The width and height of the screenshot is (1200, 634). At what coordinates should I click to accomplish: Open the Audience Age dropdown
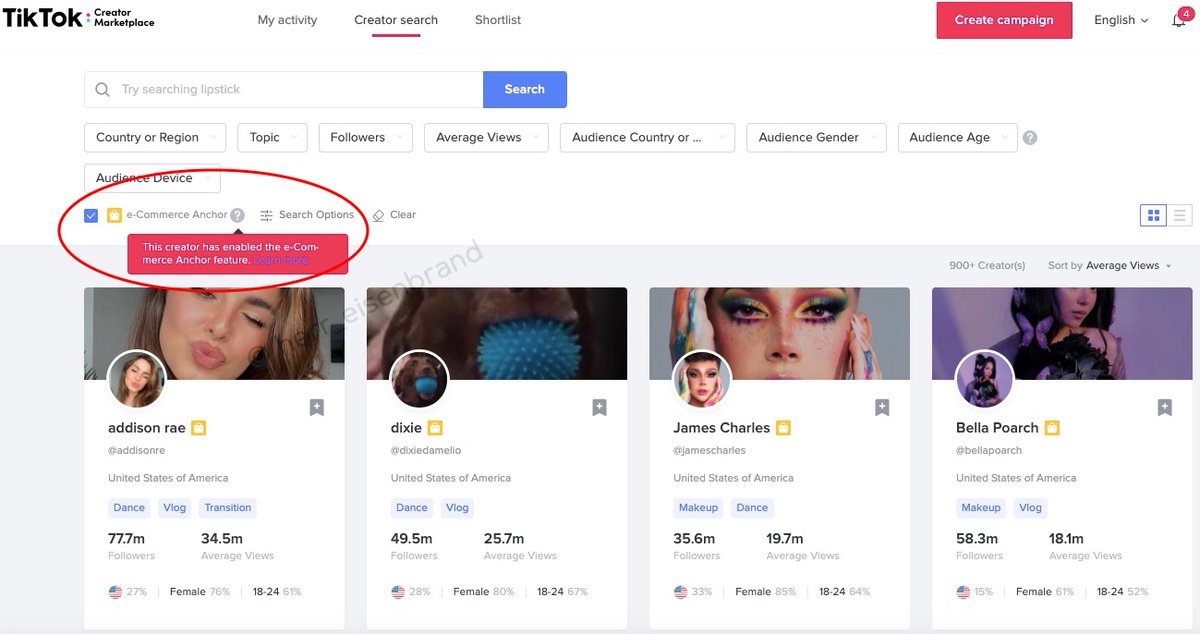[957, 137]
